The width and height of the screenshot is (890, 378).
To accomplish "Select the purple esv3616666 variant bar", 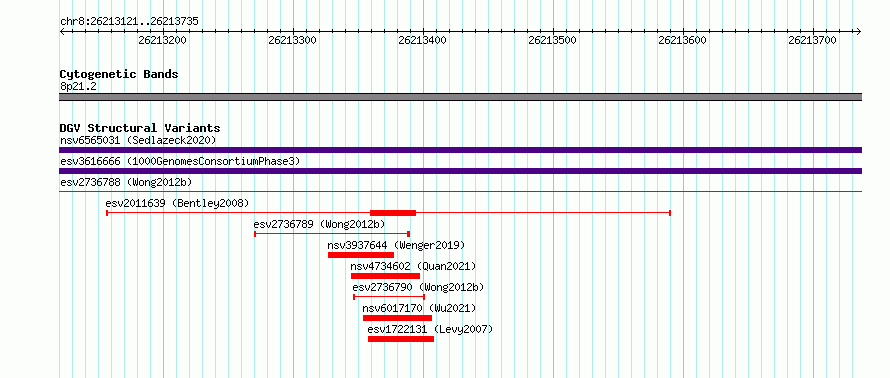I will click(x=460, y=171).
